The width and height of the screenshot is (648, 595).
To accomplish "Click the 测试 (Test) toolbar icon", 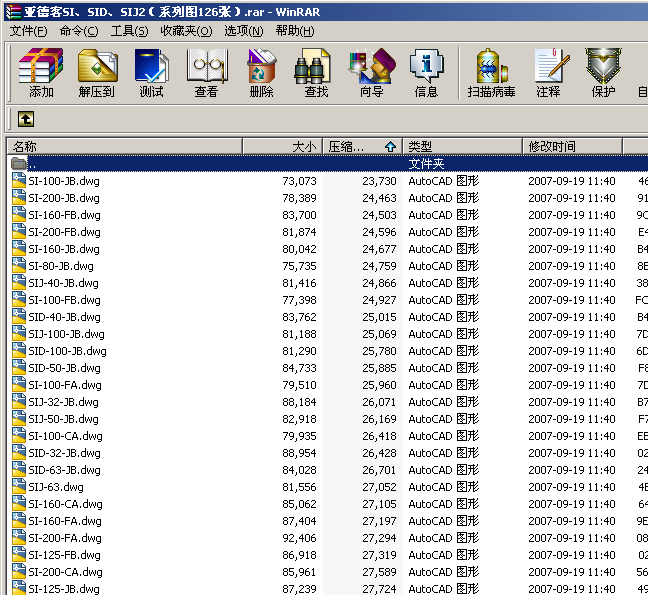I will click(x=152, y=66).
